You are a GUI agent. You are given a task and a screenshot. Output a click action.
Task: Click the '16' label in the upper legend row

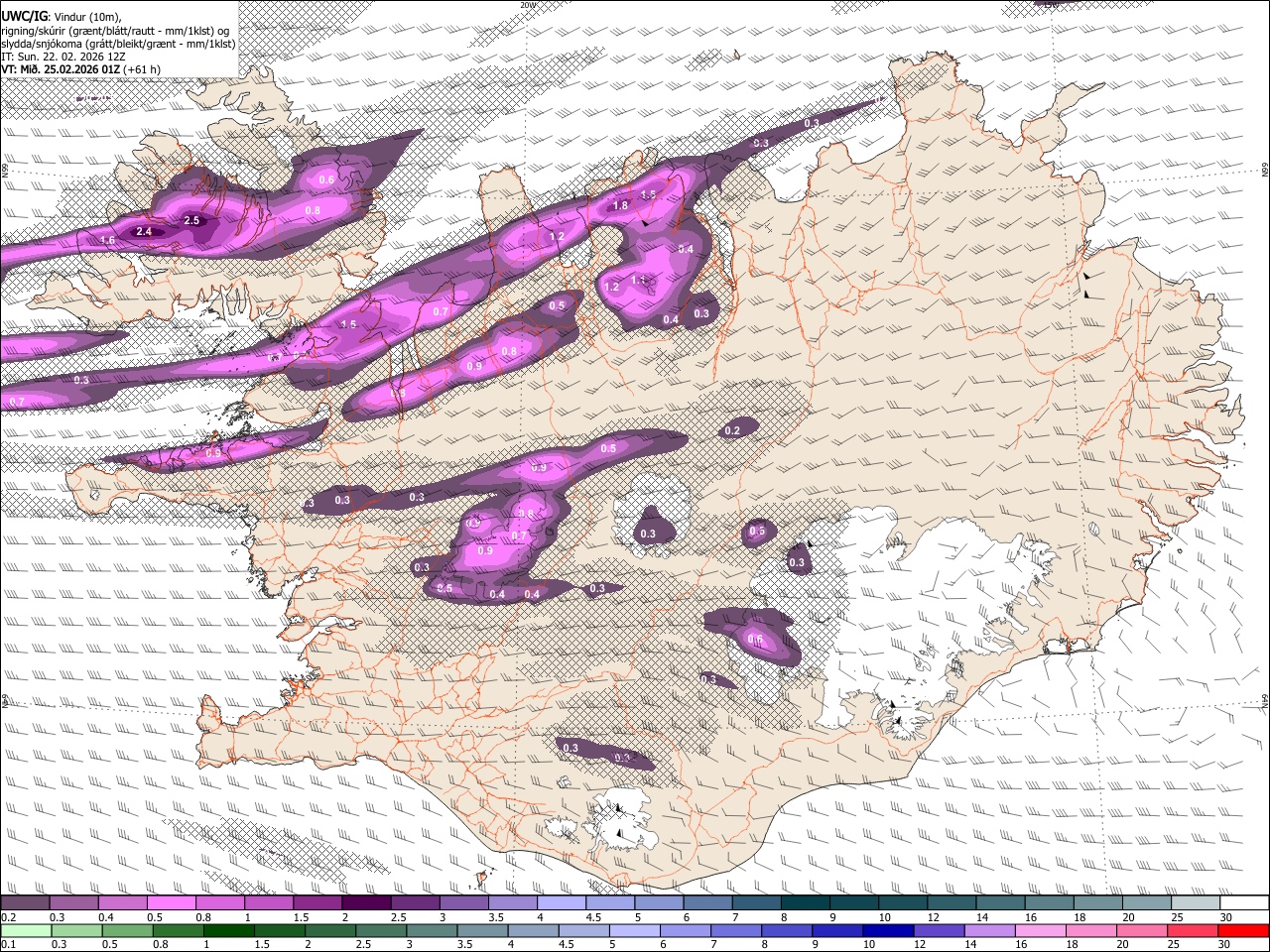click(1031, 917)
